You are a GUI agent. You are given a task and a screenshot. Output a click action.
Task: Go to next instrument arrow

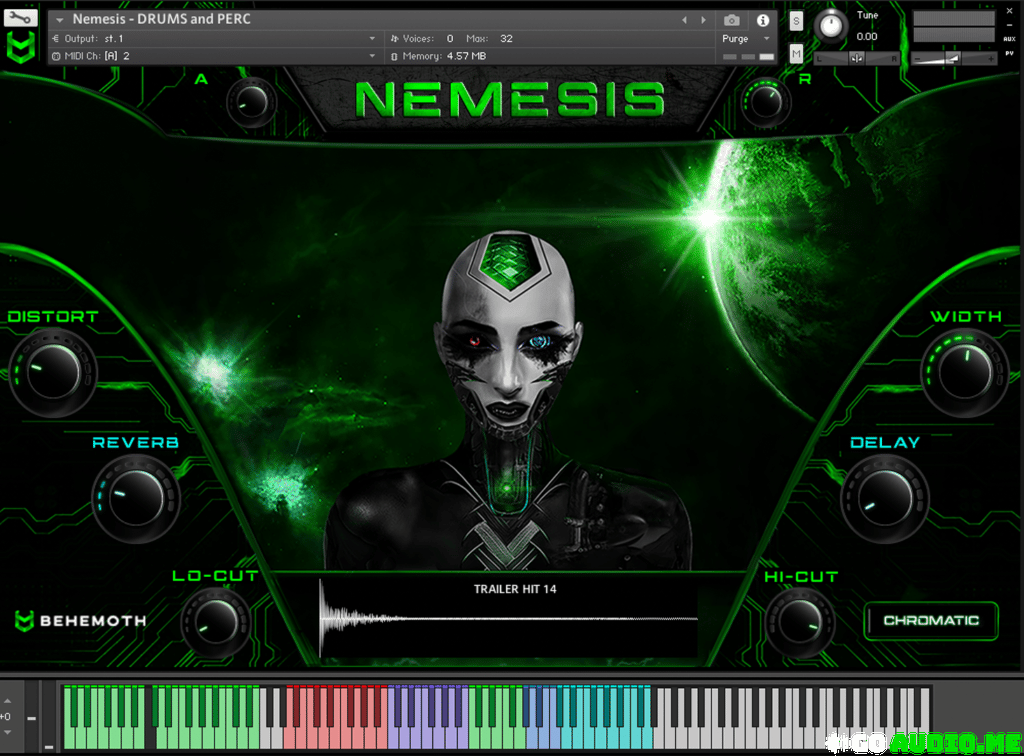click(703, 20)
